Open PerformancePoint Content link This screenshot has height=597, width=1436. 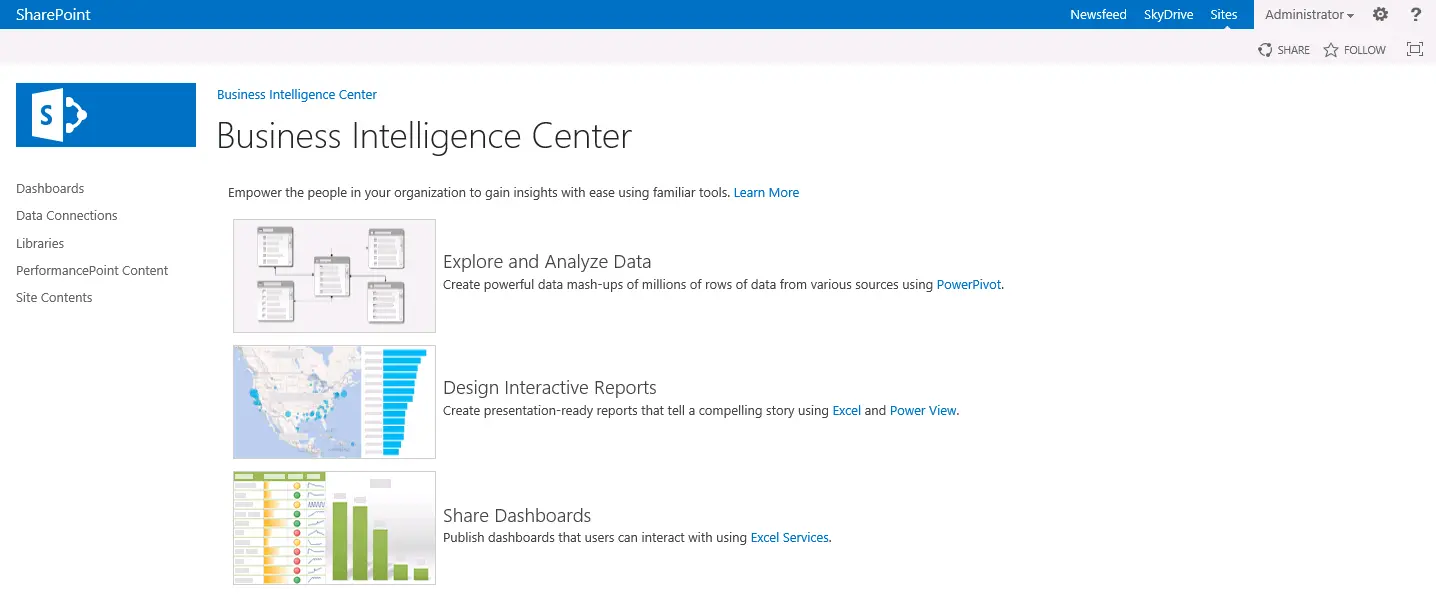point(92,270)
